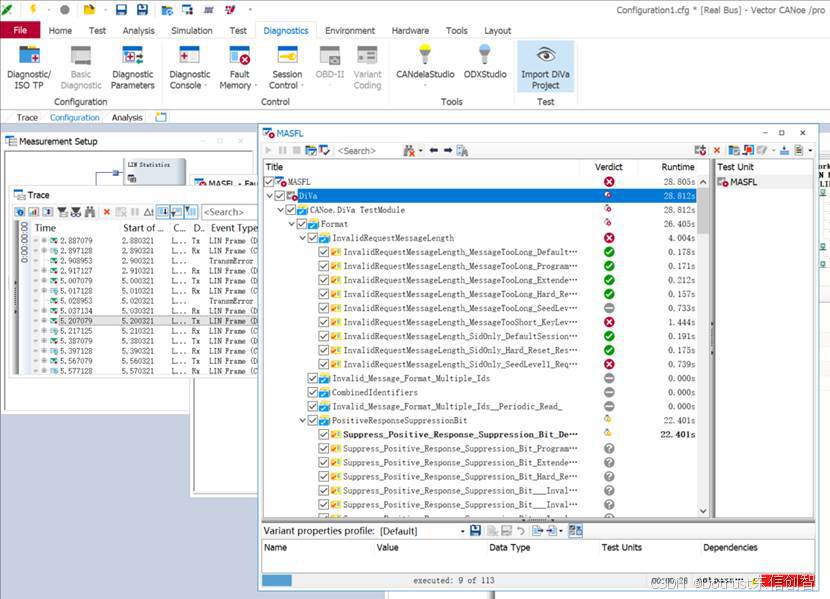Toggle the InvalidRequestMessageLength group checkbox
Viewport: 830px width, 599px height.
click(x=313, y=238)
